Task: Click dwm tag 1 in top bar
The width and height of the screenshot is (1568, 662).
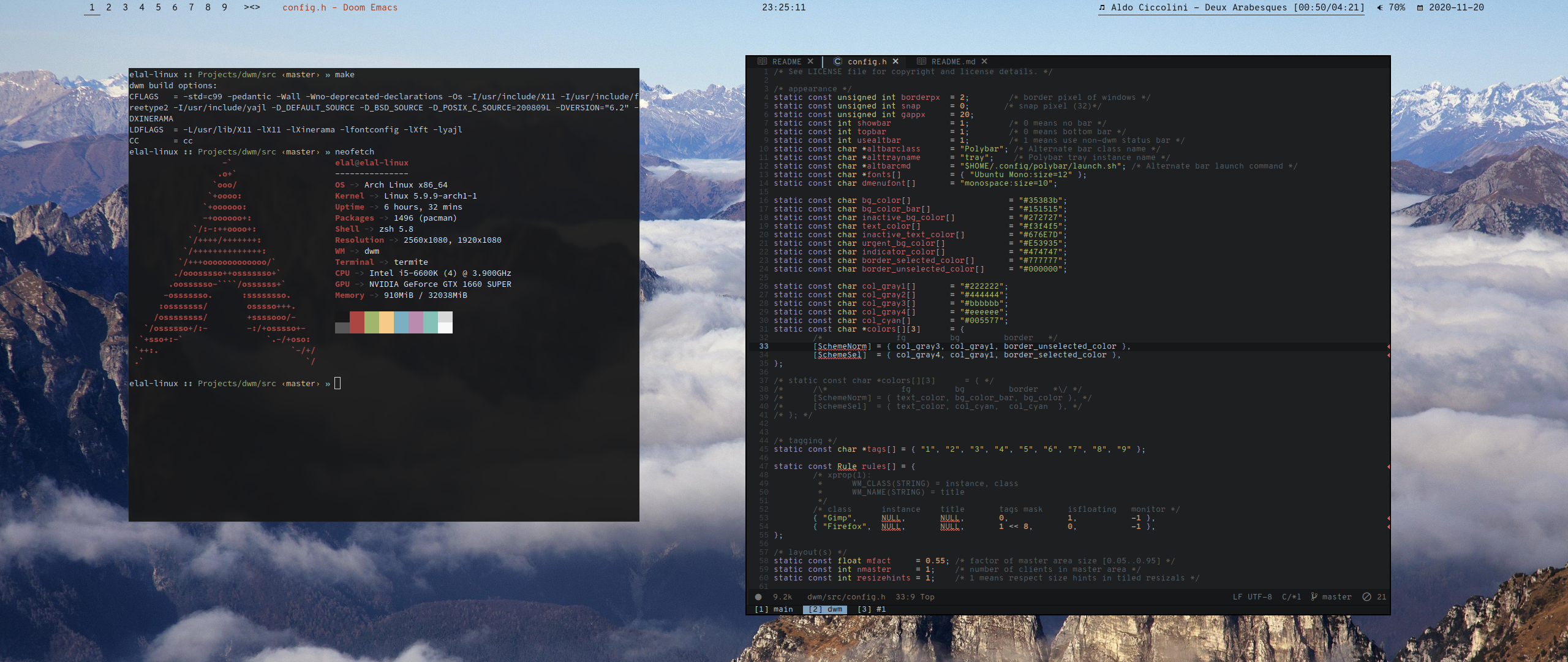Action: click(x=92, y=7)
